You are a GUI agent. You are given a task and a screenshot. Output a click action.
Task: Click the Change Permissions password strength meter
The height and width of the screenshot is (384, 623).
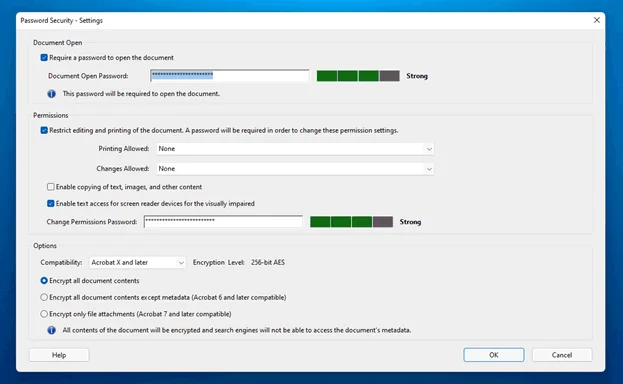pyautogui.click(x=351, y=222)
